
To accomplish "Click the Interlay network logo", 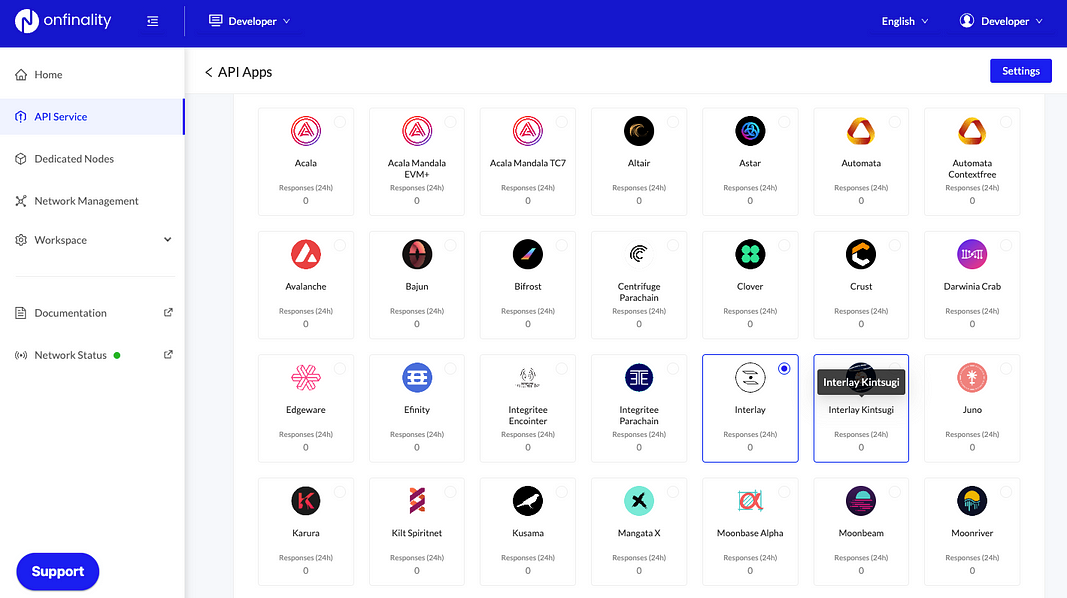I will pyautogui.click(x=750, y=378).
